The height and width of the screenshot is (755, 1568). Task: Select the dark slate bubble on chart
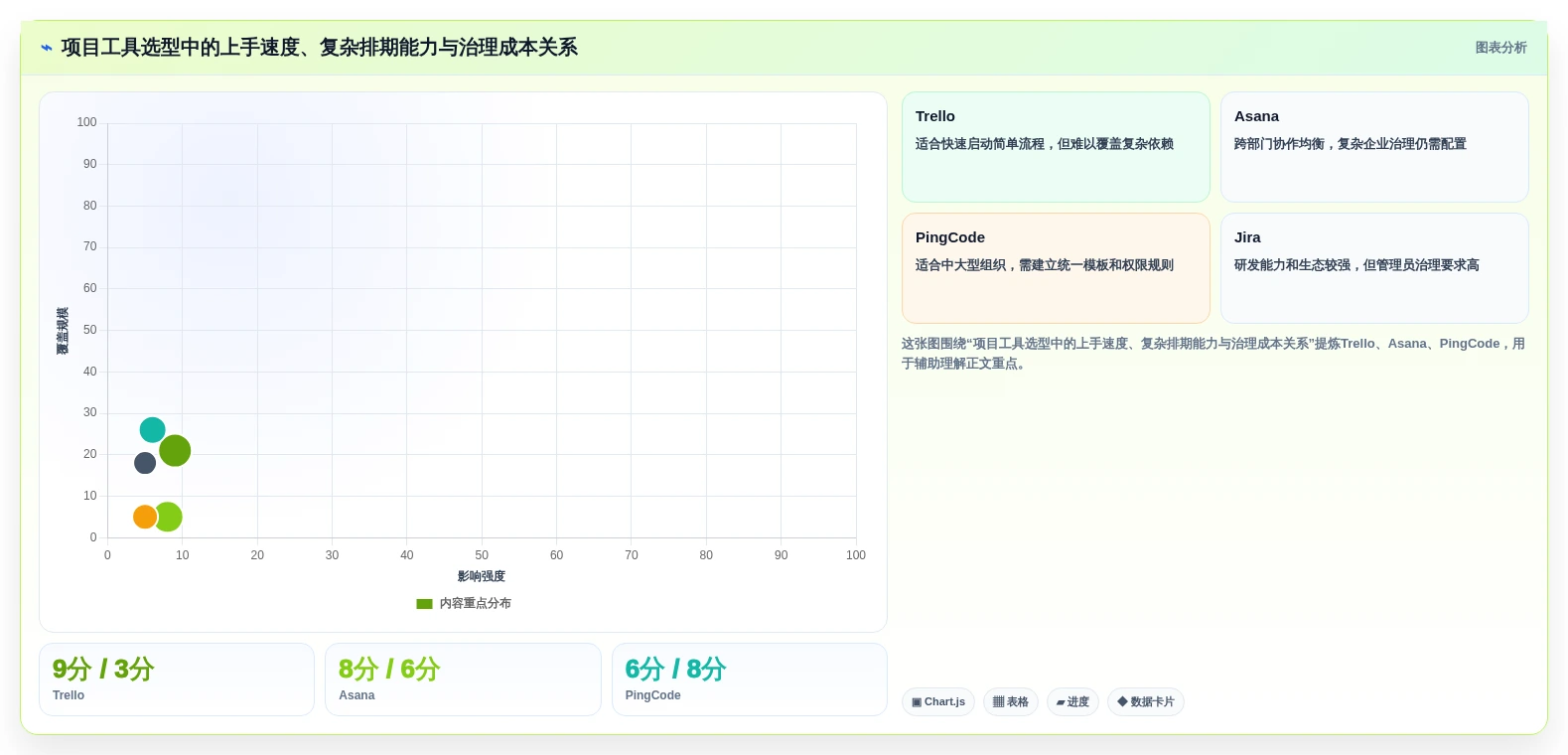[x=145, y=463]
